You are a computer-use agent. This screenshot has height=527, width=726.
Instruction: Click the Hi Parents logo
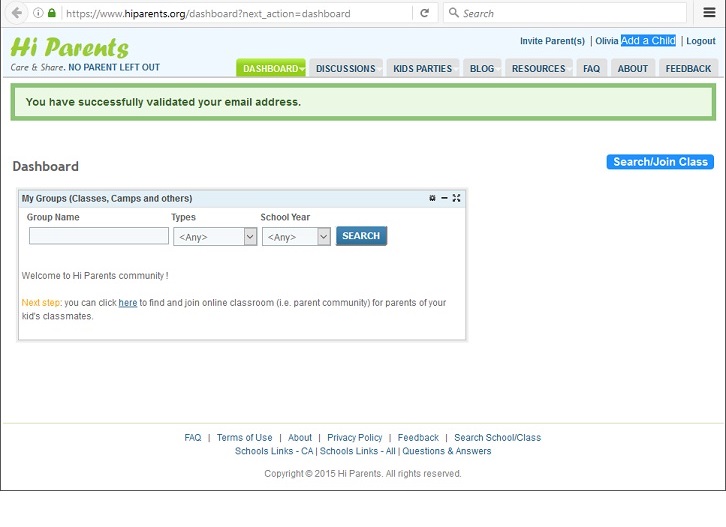[x=70, y=48]
